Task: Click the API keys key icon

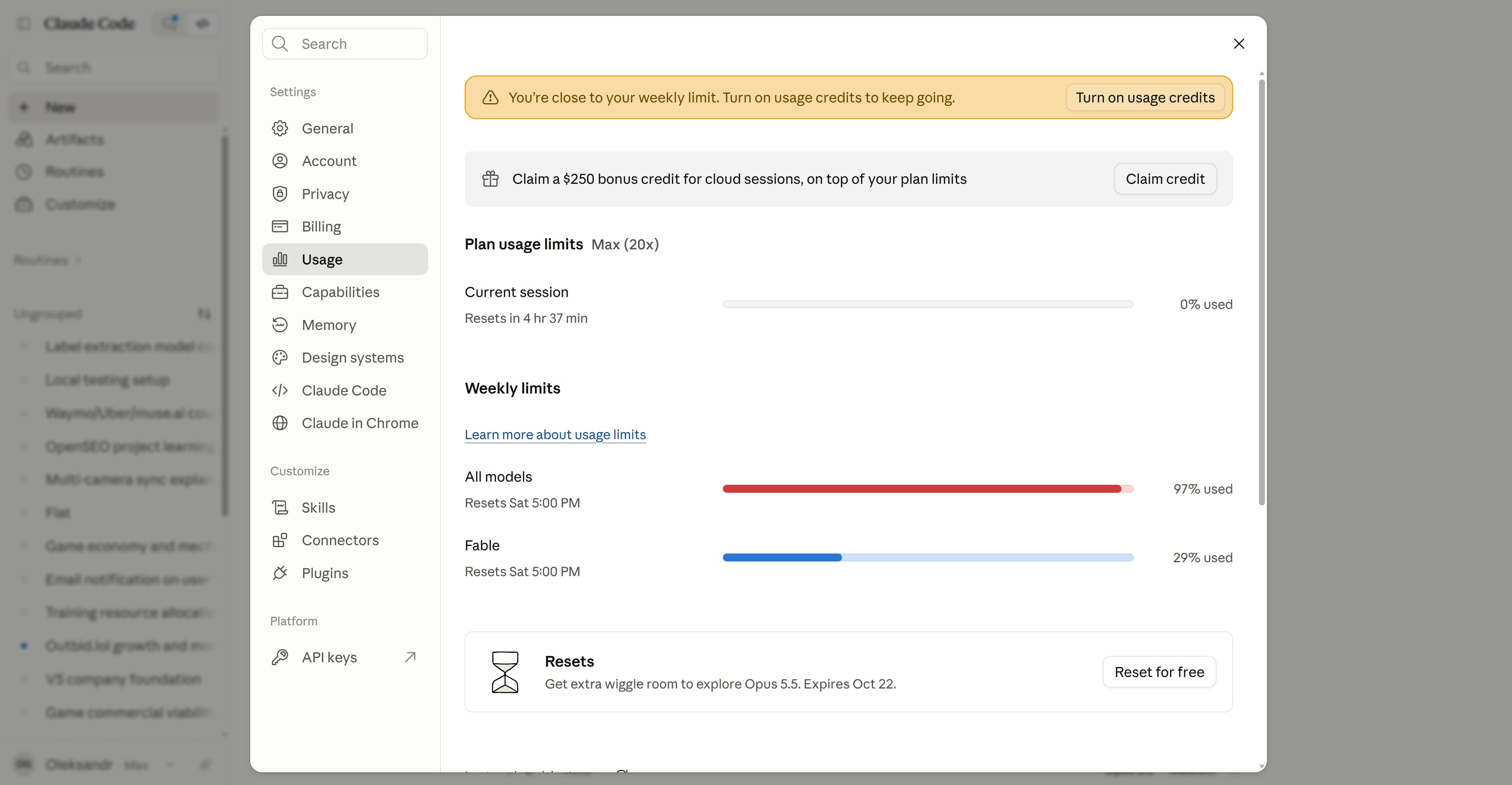Action: click(x=280, y=657)
